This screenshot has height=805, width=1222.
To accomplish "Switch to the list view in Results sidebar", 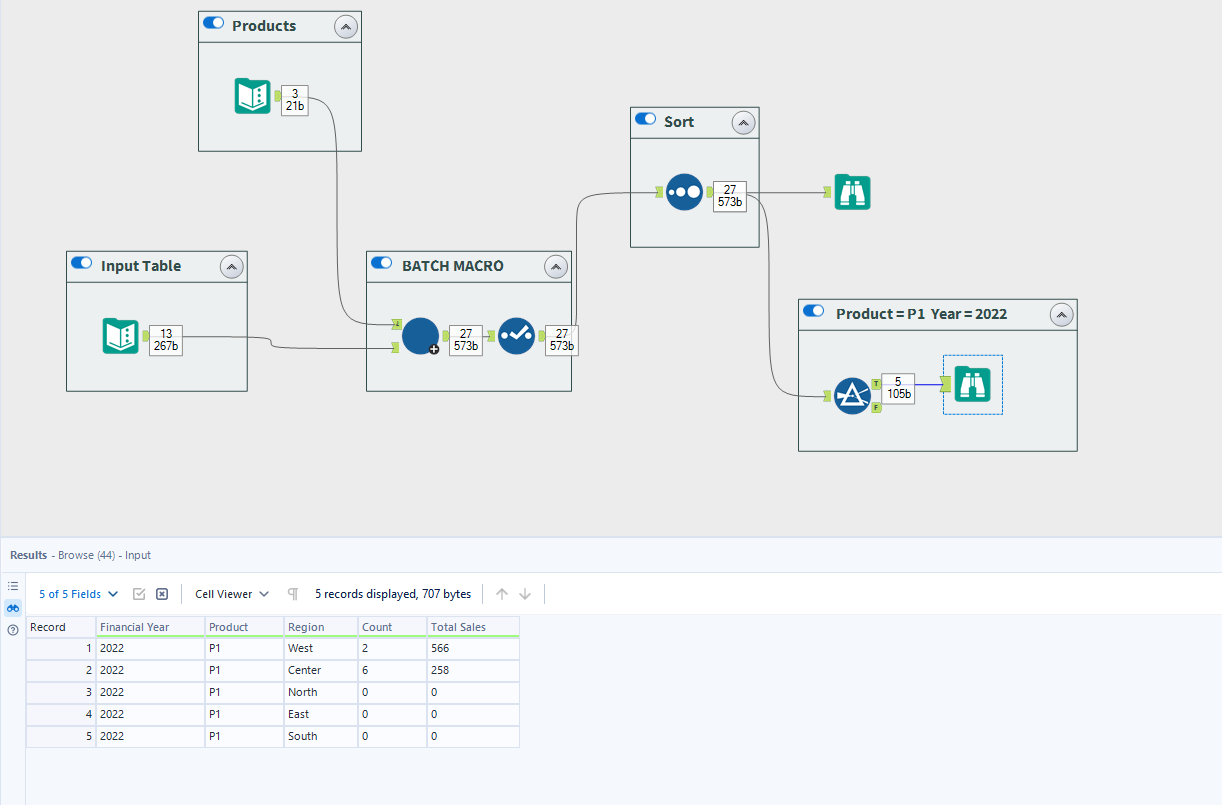I will pyautogui.click(x=12, y=585).
